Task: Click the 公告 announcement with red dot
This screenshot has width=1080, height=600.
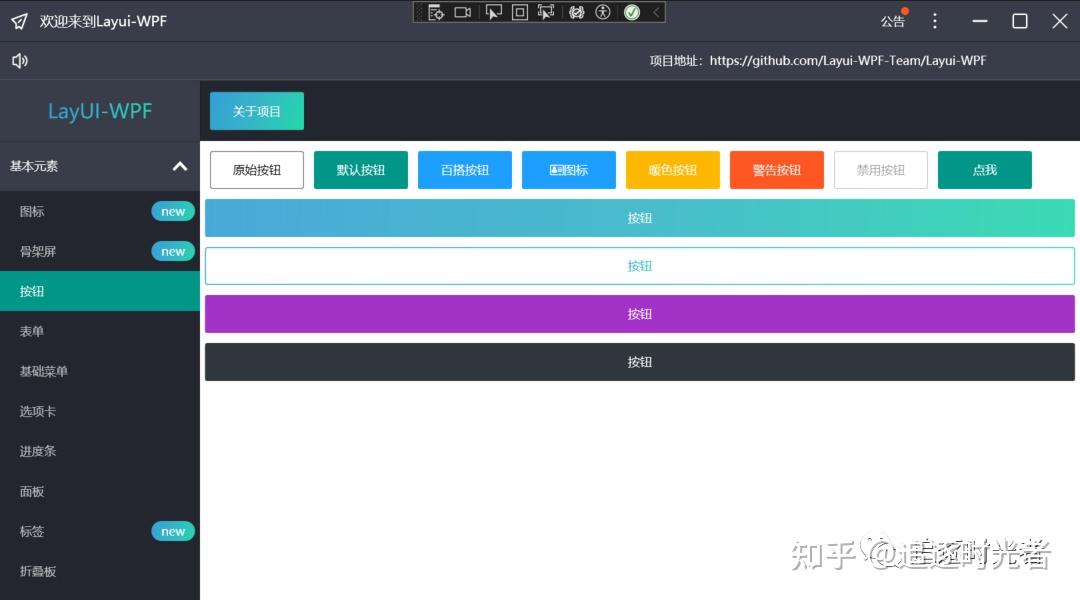Action: click(892, 20)
